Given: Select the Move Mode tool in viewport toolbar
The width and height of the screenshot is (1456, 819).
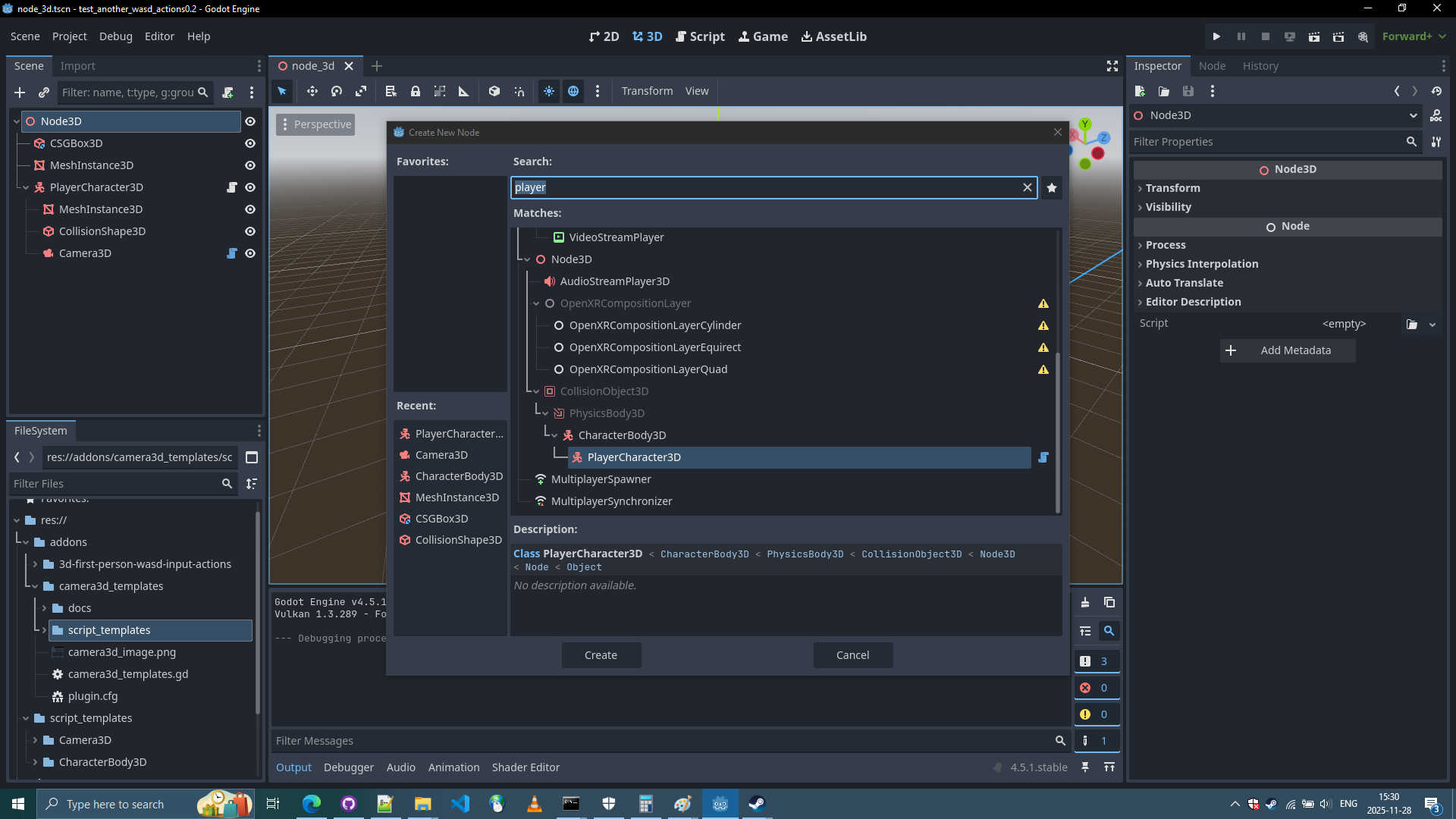Looking at the screenshot, I should point(312,91).
